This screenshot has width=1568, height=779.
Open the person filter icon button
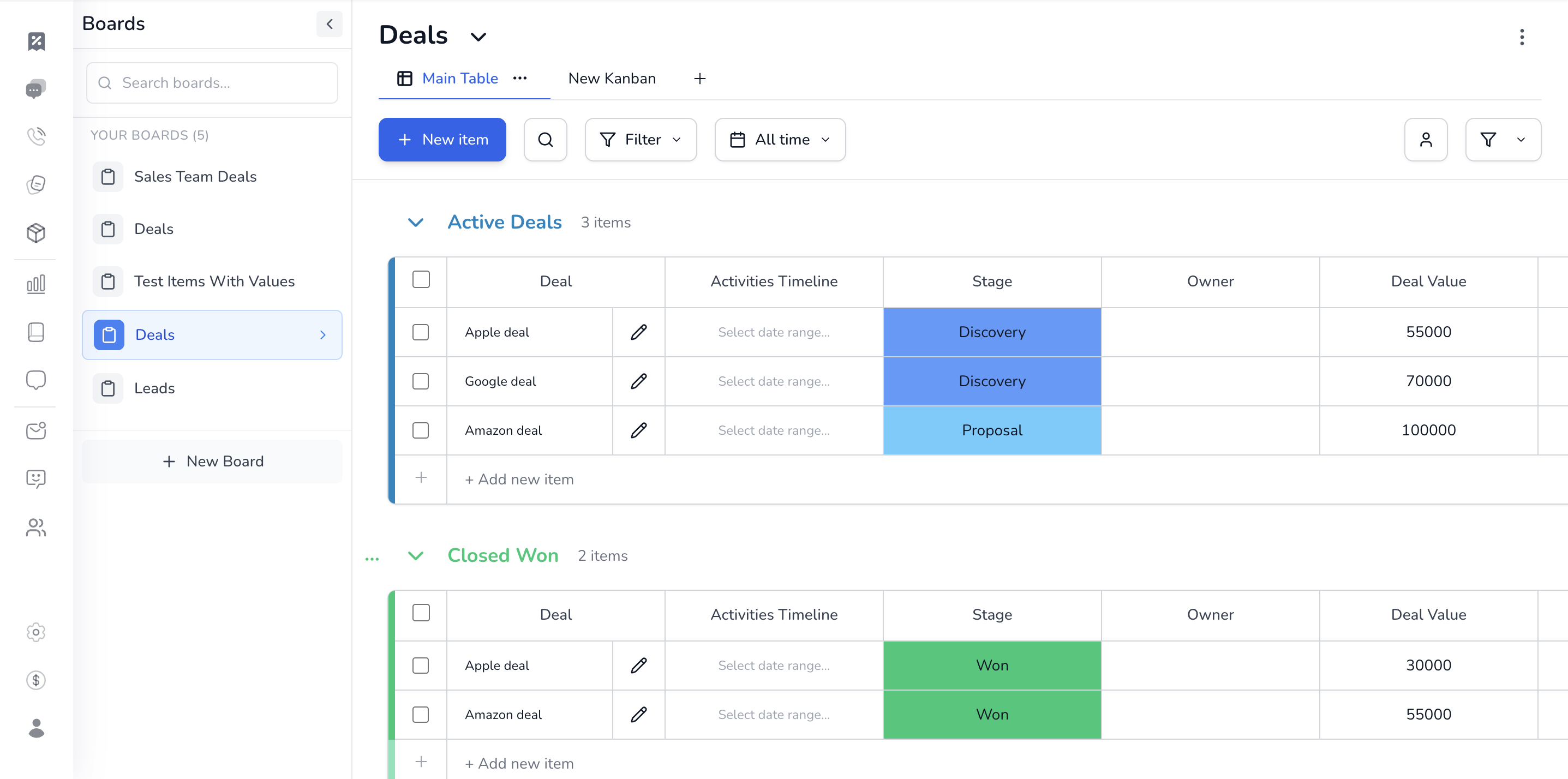pyautogui.click(x=1425, y=139)
